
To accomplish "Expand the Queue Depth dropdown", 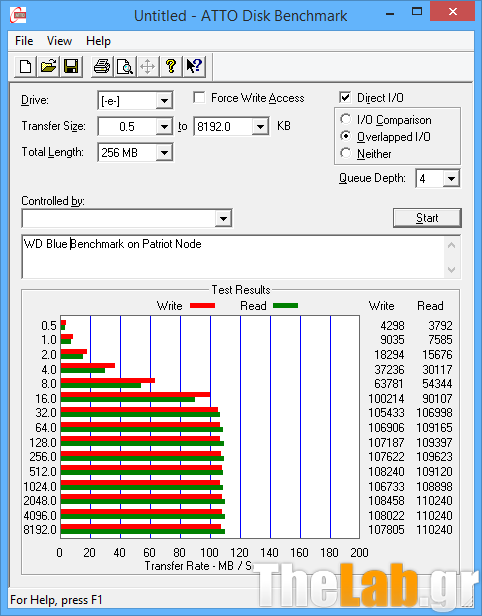I will click(x=451, y=179).
